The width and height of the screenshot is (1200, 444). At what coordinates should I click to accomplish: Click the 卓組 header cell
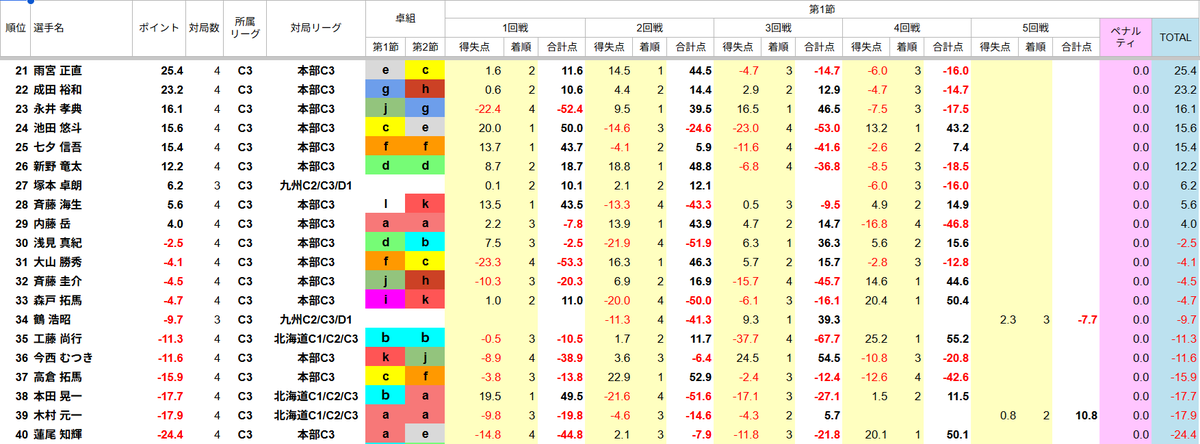pyautogui.click(x=405, y=20)
